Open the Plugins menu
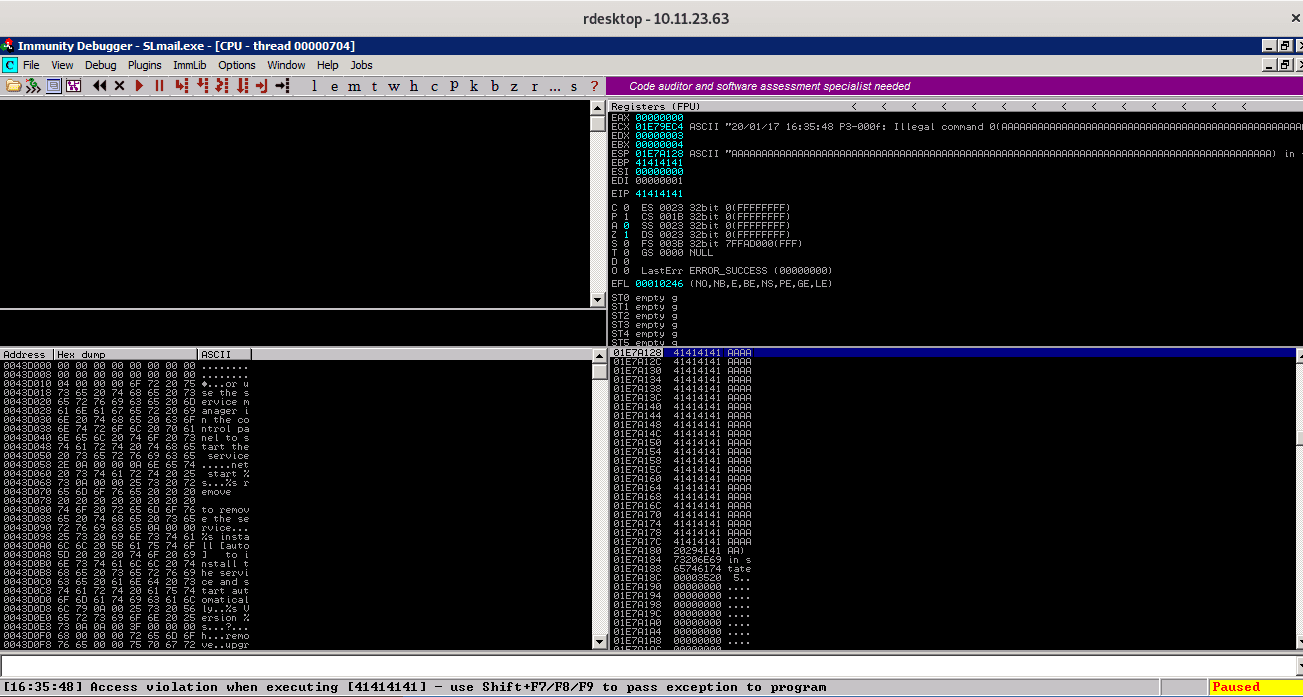This screenshot has height=697, width=1303. [144, 65]
